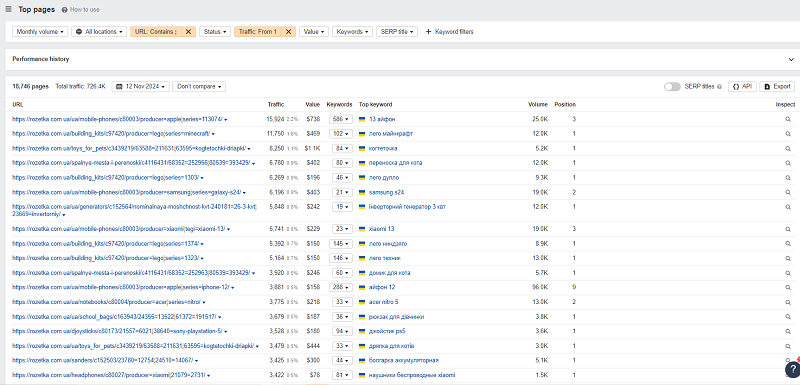Inspect the samsung s24 row
The width and height of the screenshot is (800, 385).
tap(788, 193)
